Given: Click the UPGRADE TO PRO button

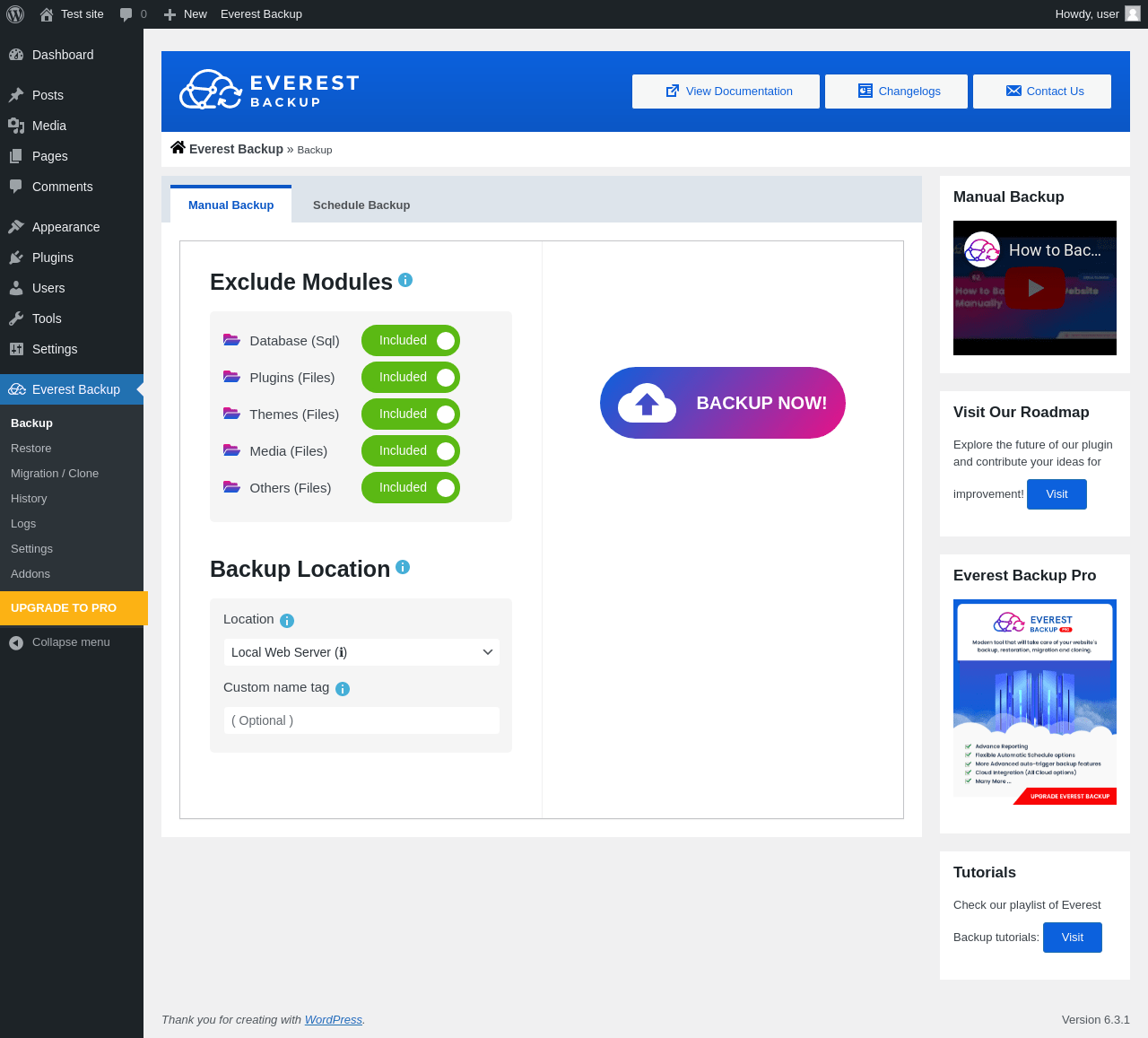Looking at the screenshot, I should pos(74,608).
